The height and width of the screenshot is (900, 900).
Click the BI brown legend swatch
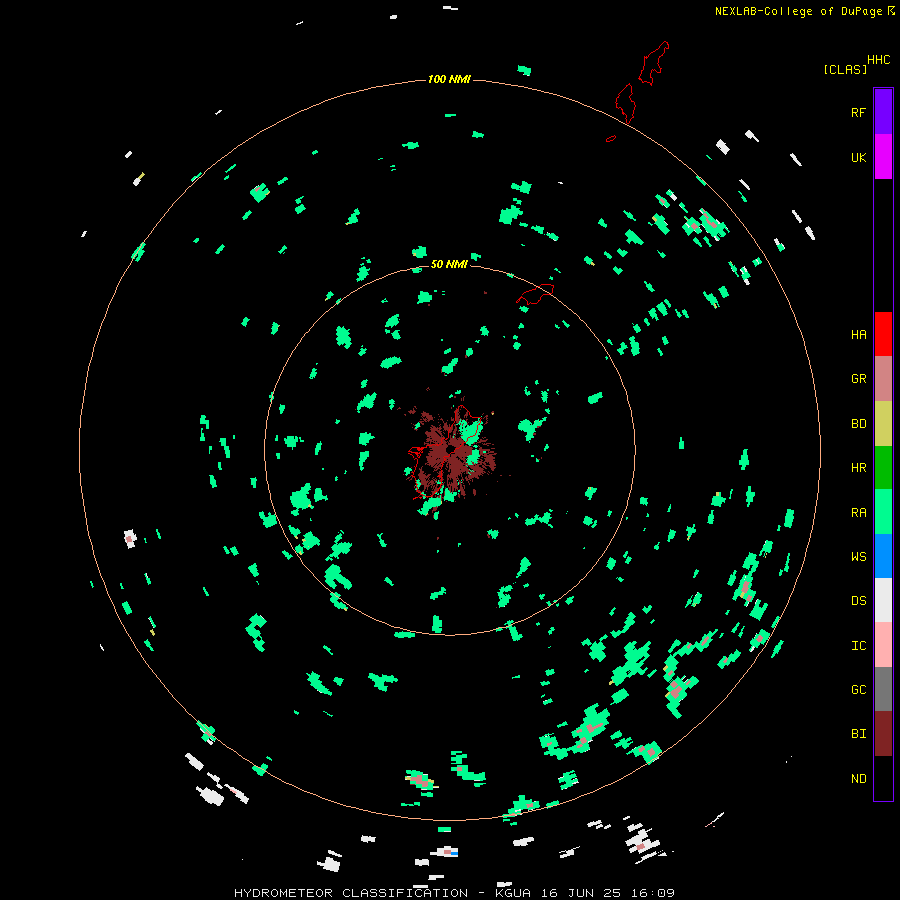(883, 734)
